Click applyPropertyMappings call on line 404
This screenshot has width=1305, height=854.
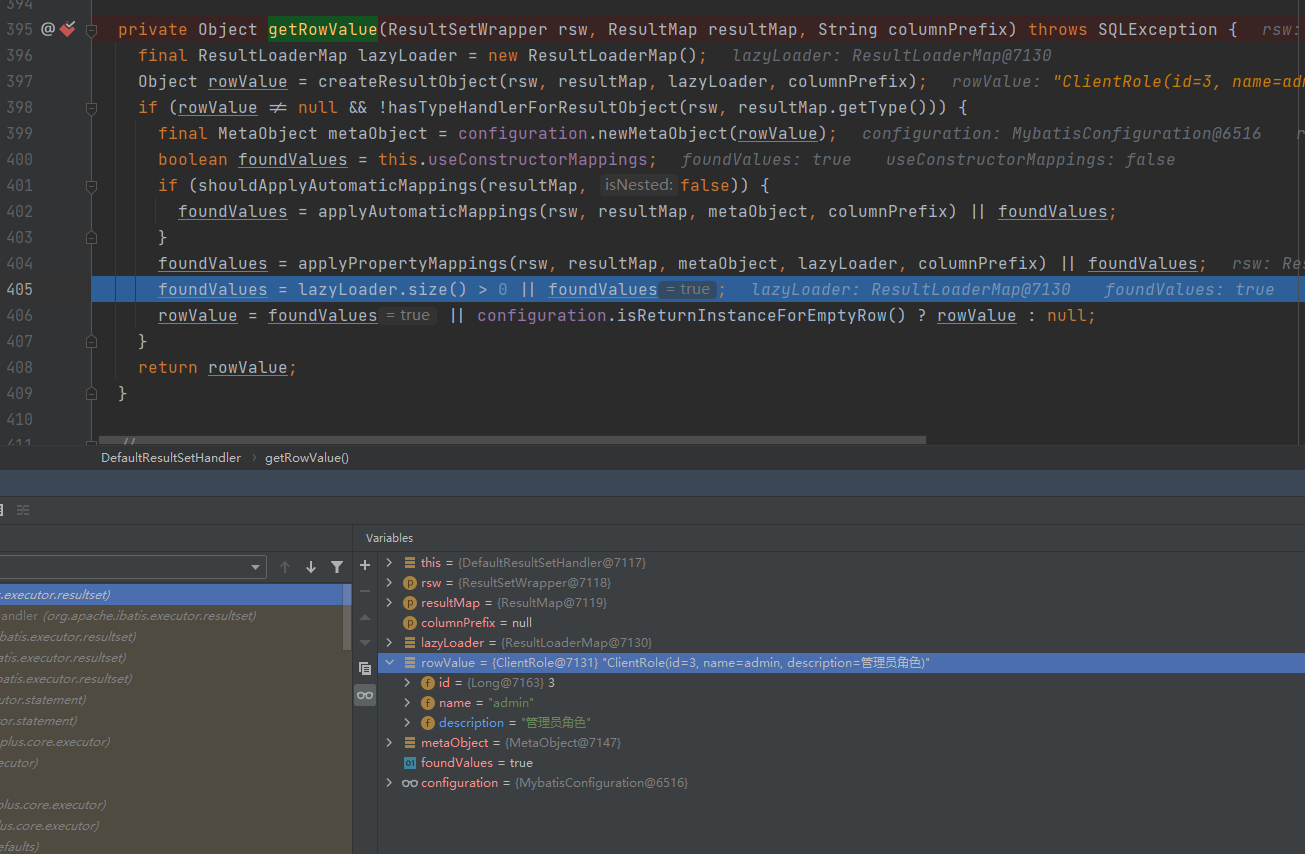click(x=403, y=263)
